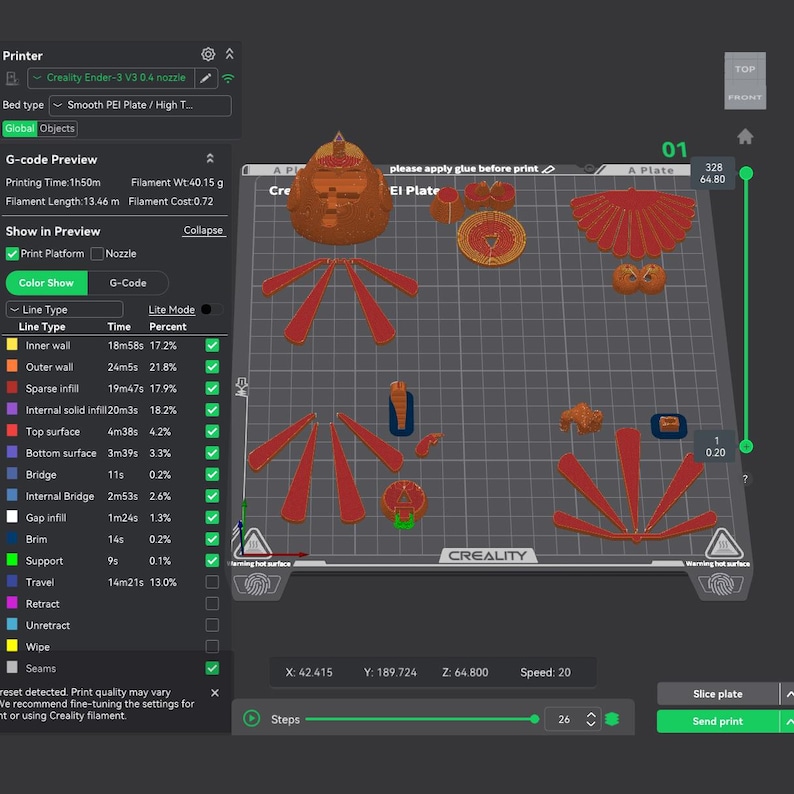Click the Retract magenta color swatch

click(x=12, y=603)
